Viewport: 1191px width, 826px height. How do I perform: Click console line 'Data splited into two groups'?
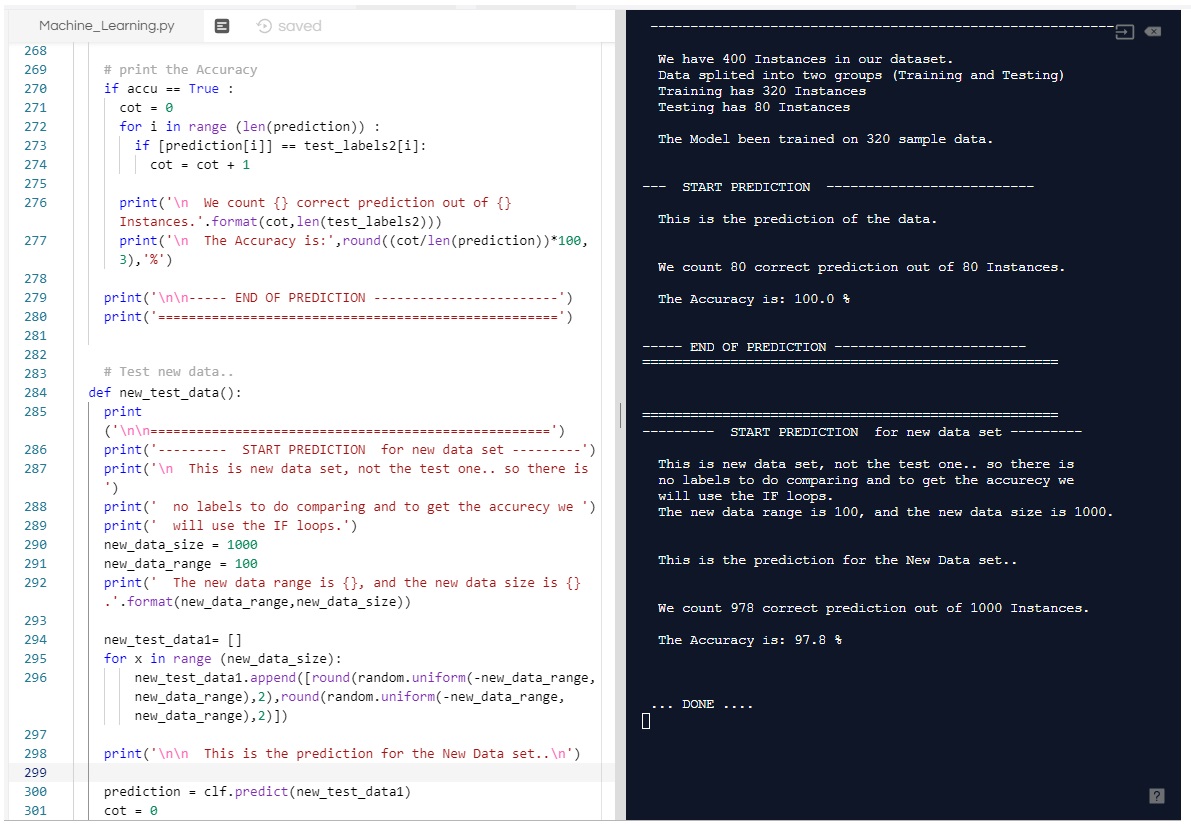tap(861, 75)
